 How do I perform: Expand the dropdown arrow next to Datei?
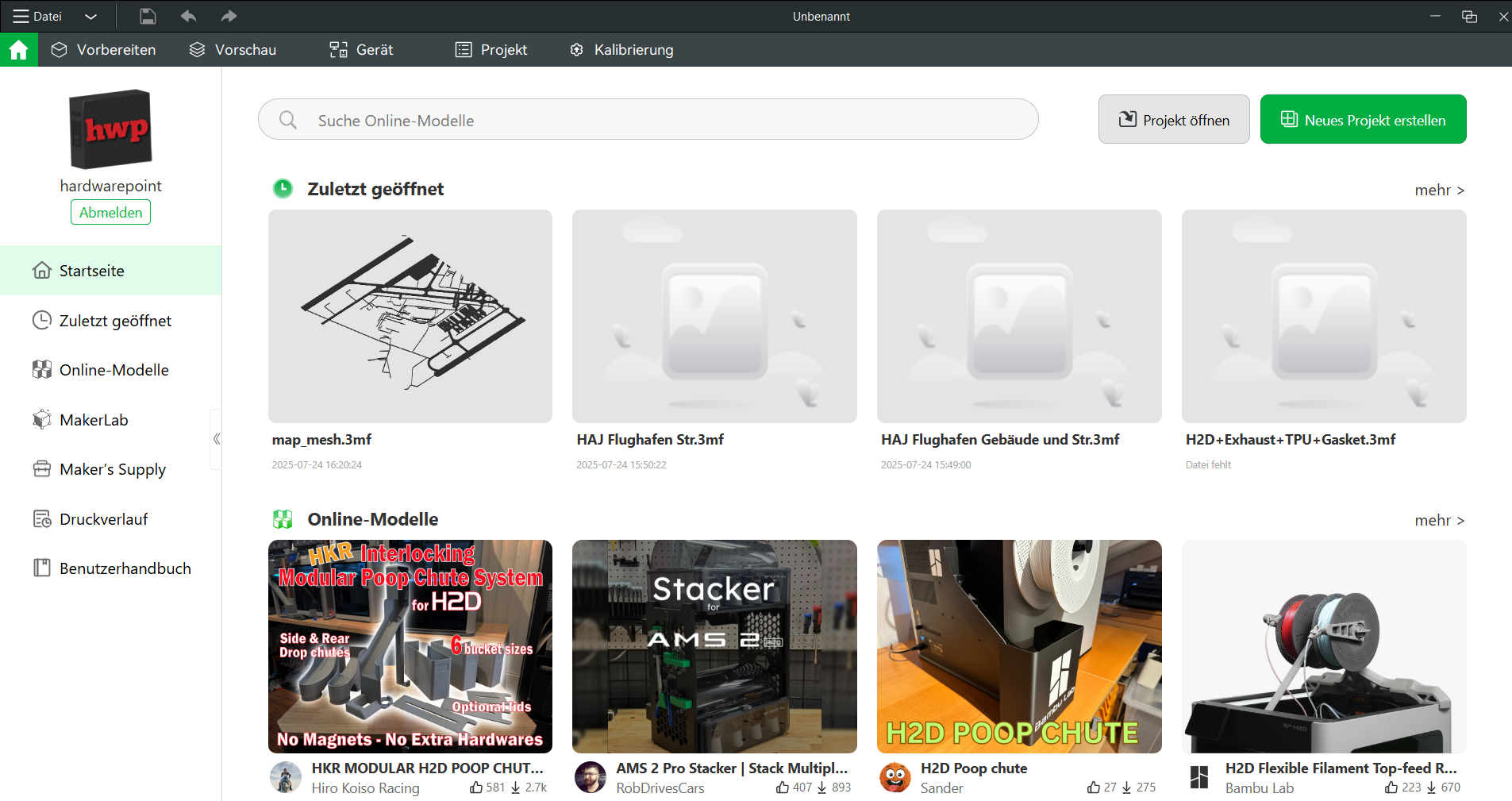point(90,17)
